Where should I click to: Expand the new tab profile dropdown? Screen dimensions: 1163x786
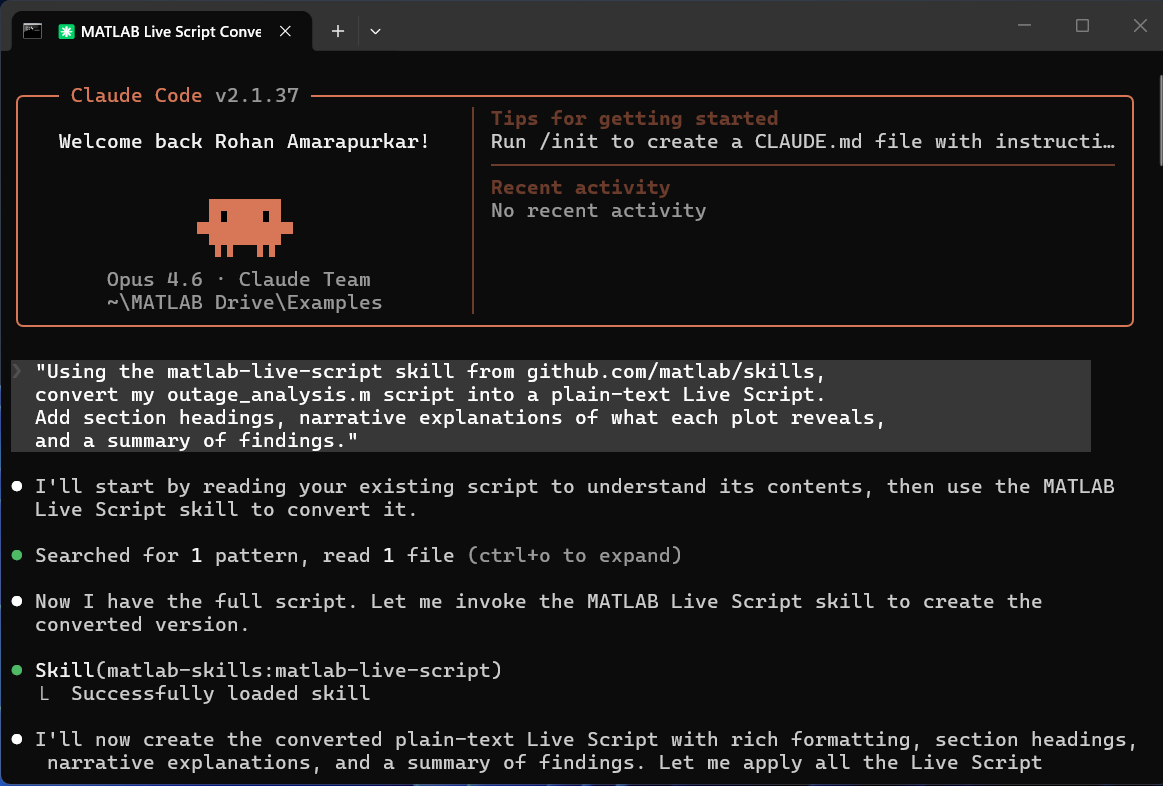coord(376,31)
